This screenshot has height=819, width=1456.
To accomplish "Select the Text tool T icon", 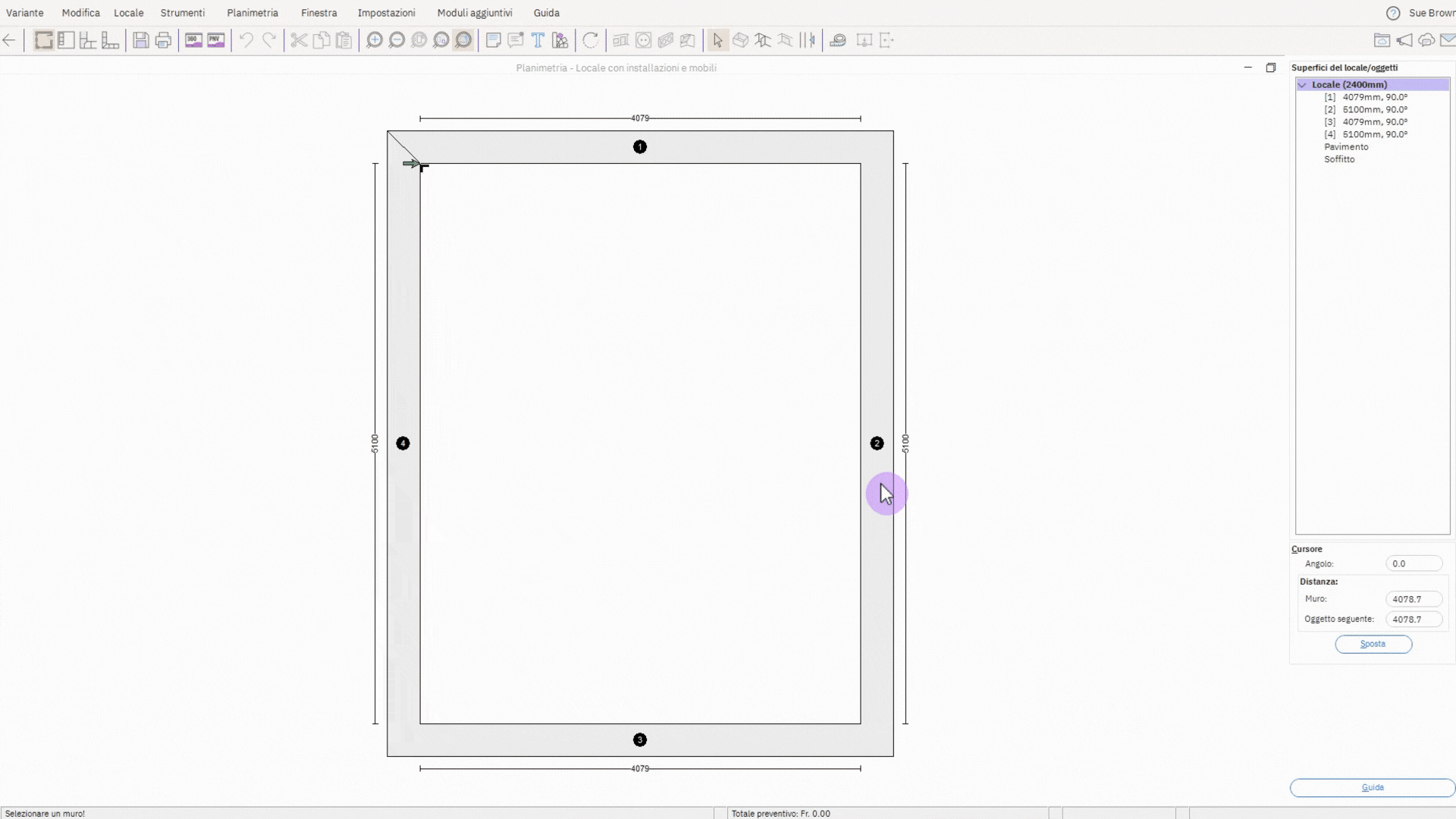I will pos(538,40).
